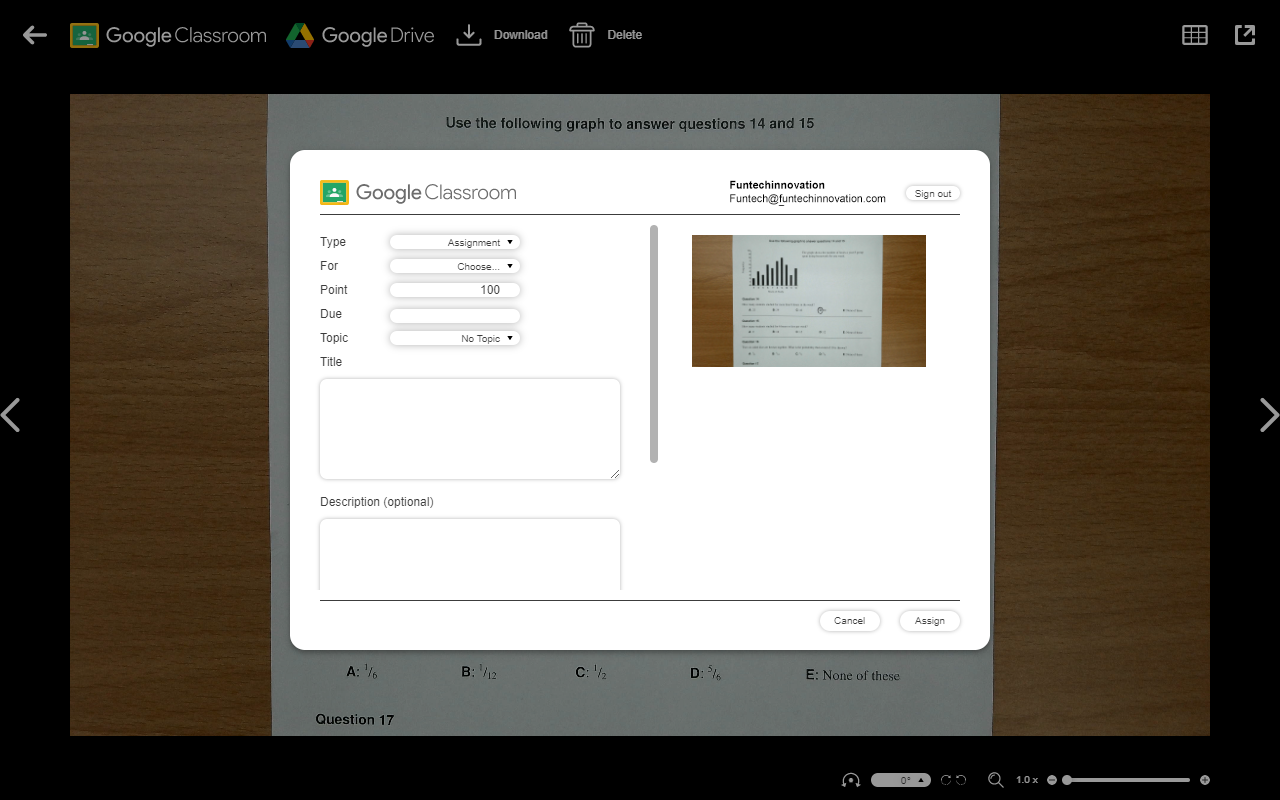Click the magnifier zoom icon
The image size is (1280, 800).
click(996, 780)
